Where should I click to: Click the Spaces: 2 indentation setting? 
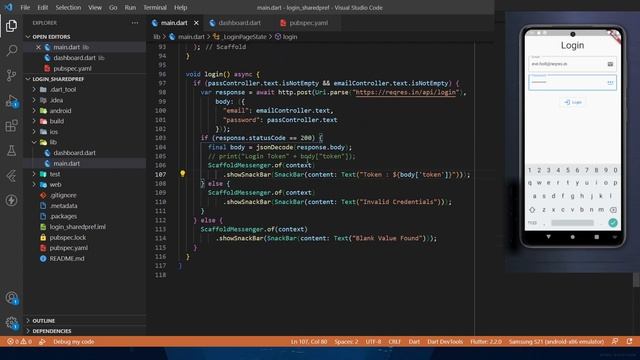(x=346, y=342)
